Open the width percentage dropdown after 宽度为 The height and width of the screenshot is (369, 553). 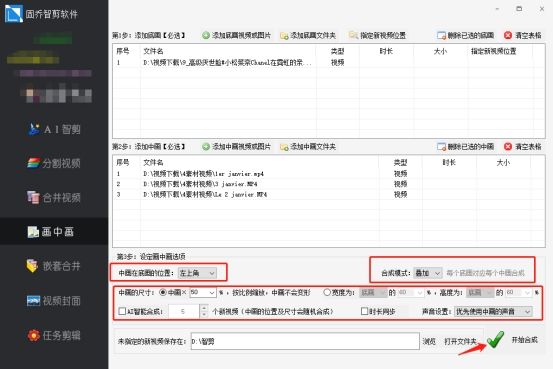tap(411, 292)
